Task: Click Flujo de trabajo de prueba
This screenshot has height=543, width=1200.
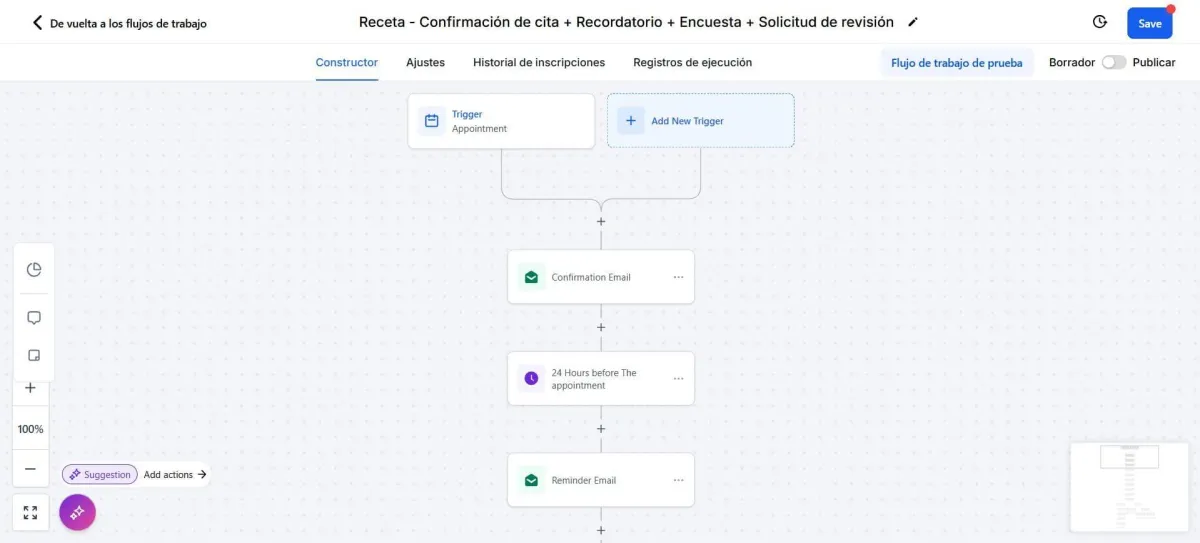Action: (957, 63)
